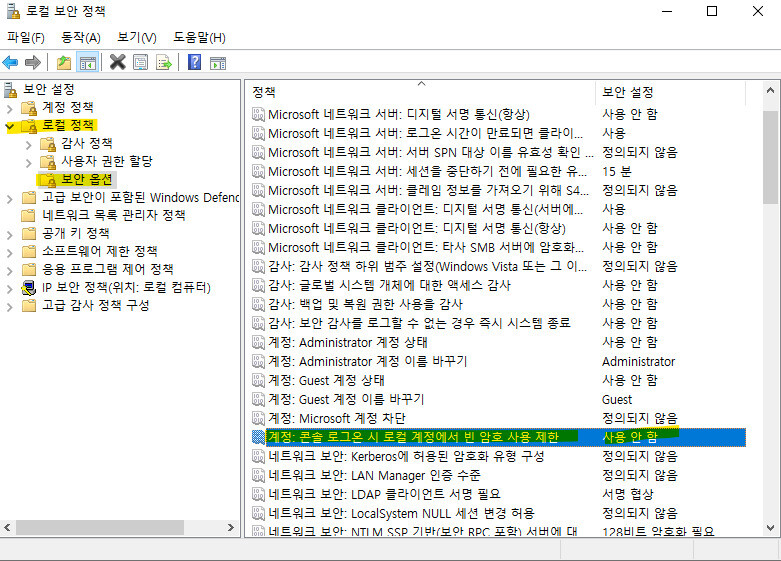This screenshot has height=561, width=781.
Task: Click the policy list vertical scrollbar thumb
Action: coord(770,157)
